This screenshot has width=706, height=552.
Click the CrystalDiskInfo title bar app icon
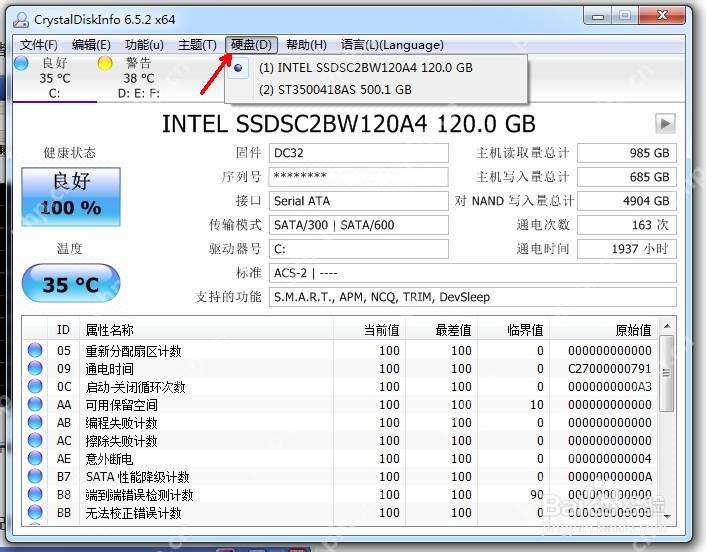[x=21, y=19]
